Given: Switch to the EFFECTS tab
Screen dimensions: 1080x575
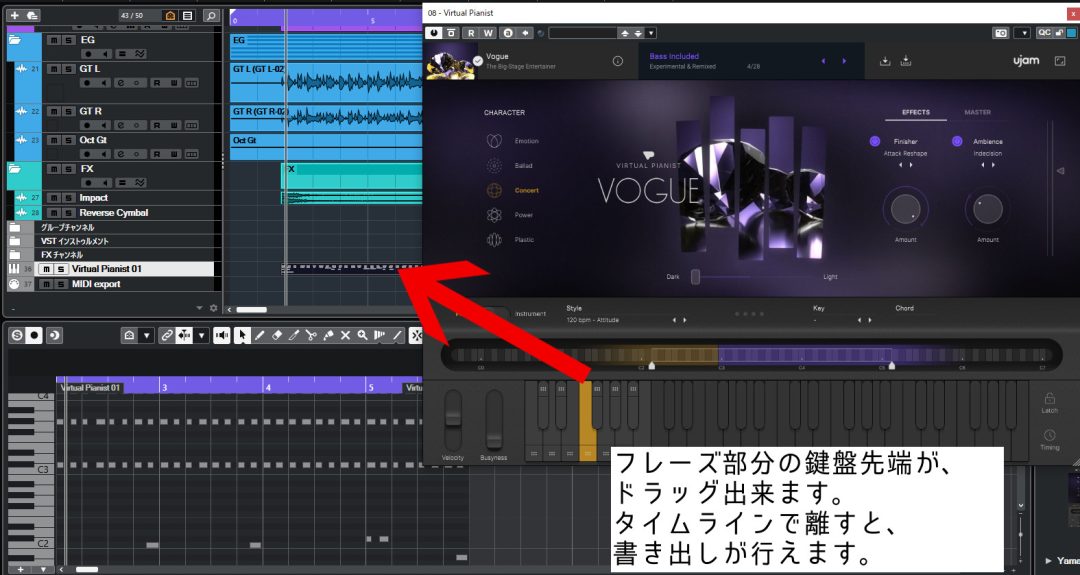Looking at the screenshot, I should point(915,112).
